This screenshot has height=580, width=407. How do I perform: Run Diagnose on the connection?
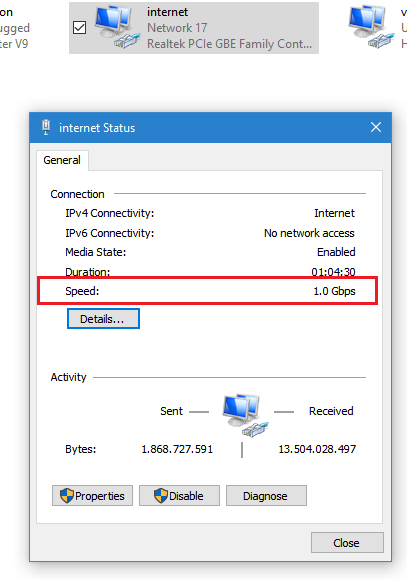point(266,496)
